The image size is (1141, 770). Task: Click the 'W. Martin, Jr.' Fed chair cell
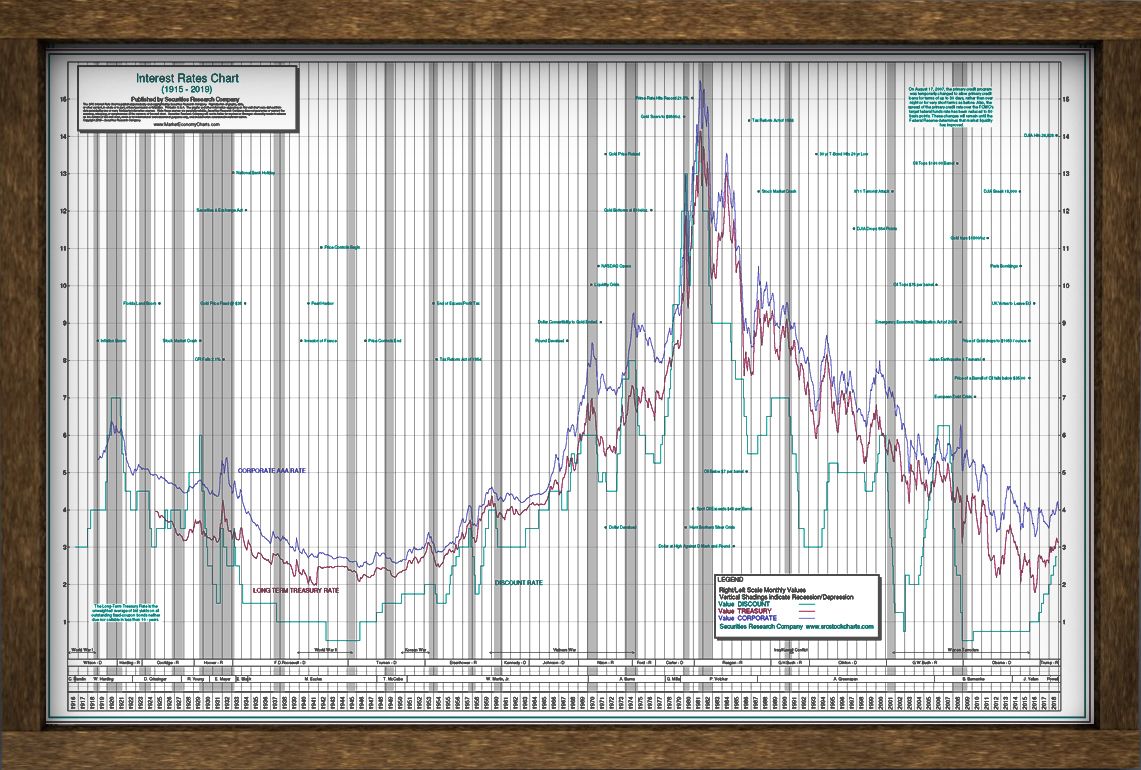click(498, 679)
